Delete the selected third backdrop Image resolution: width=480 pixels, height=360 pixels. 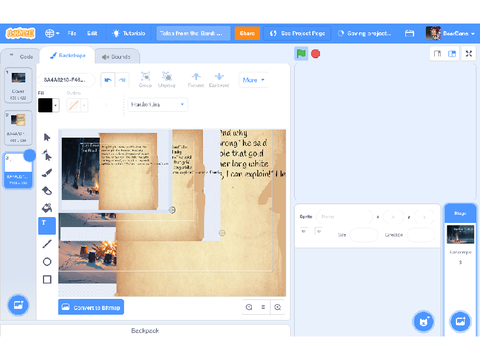click(30, 155)
